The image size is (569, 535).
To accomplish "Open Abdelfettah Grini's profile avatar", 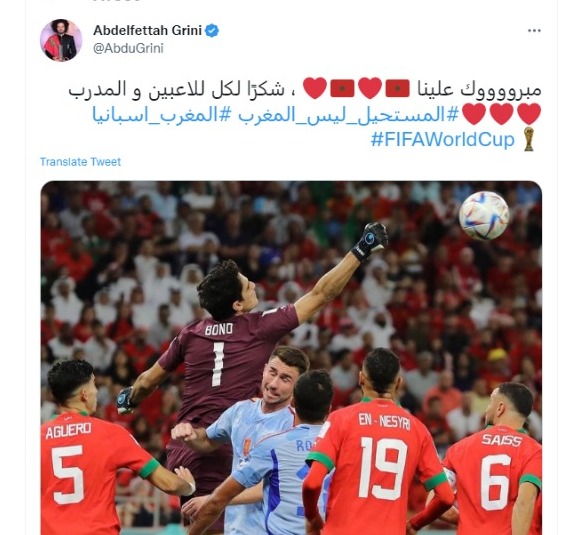I will coord(61,40).
